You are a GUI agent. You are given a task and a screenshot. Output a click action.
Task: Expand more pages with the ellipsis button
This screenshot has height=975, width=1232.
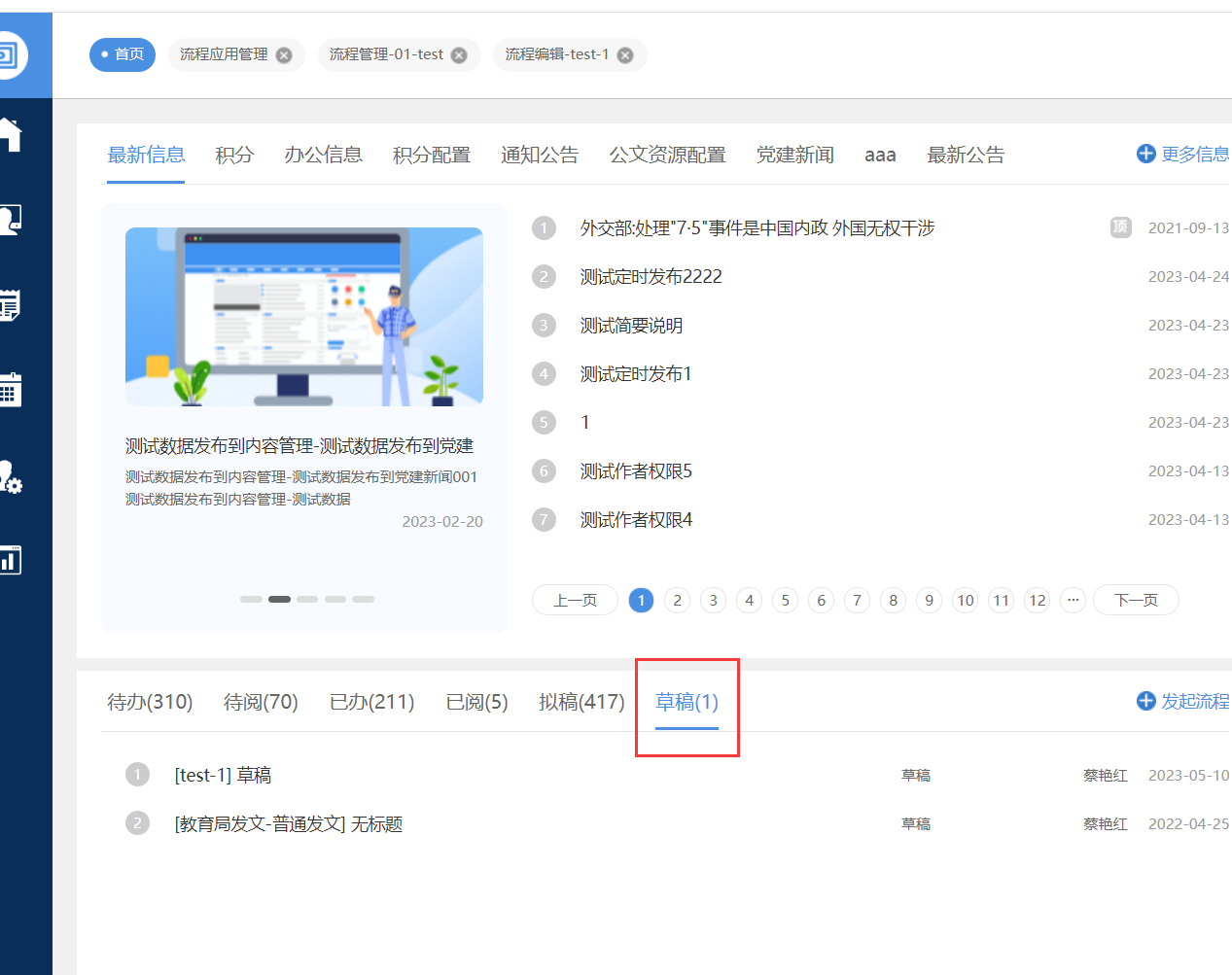coord(1073,600)
